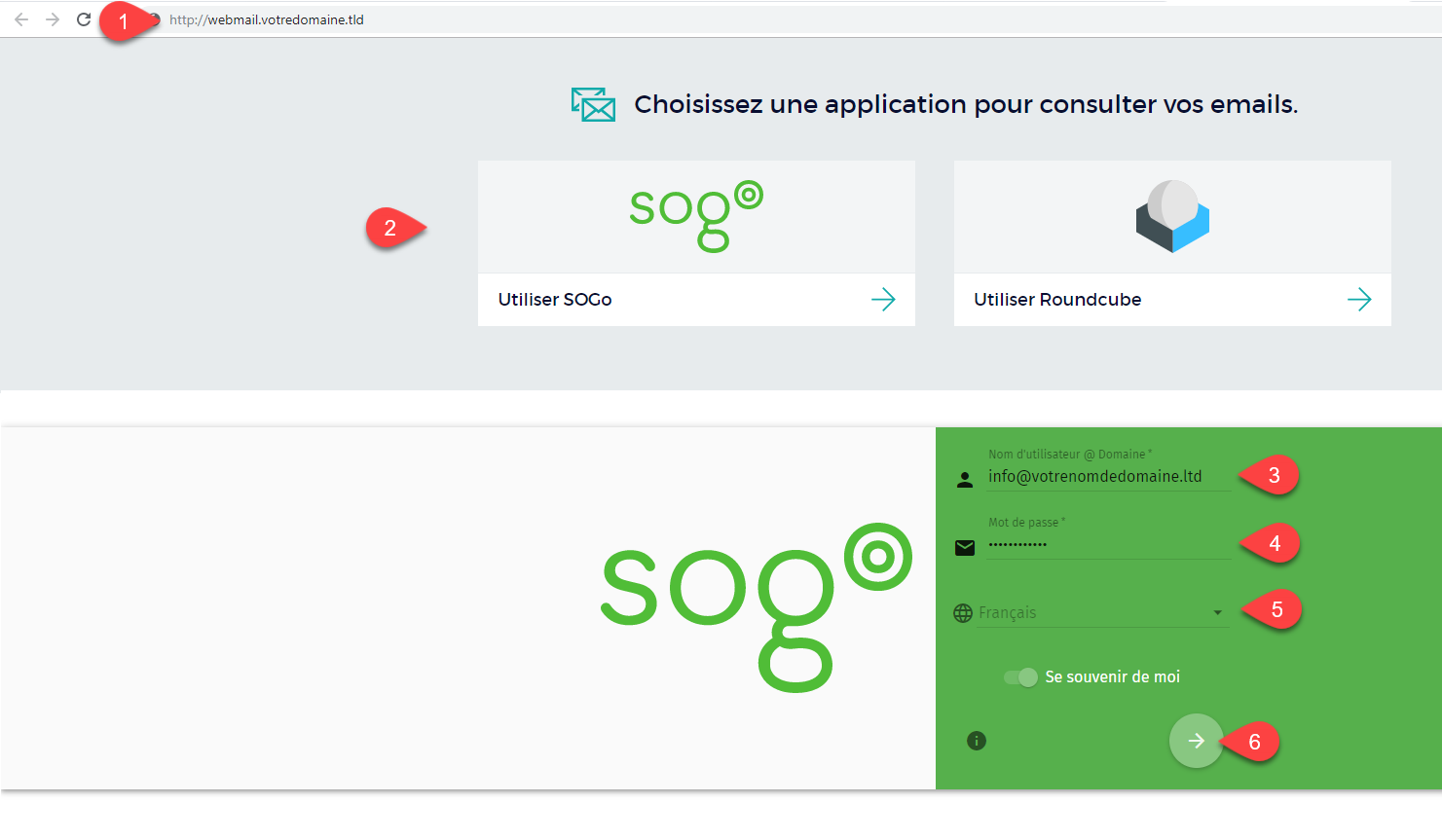This screenshot has height=840, width=1442.
Task: Click the Mot de passe field
Action: (x=1108, y=544)
